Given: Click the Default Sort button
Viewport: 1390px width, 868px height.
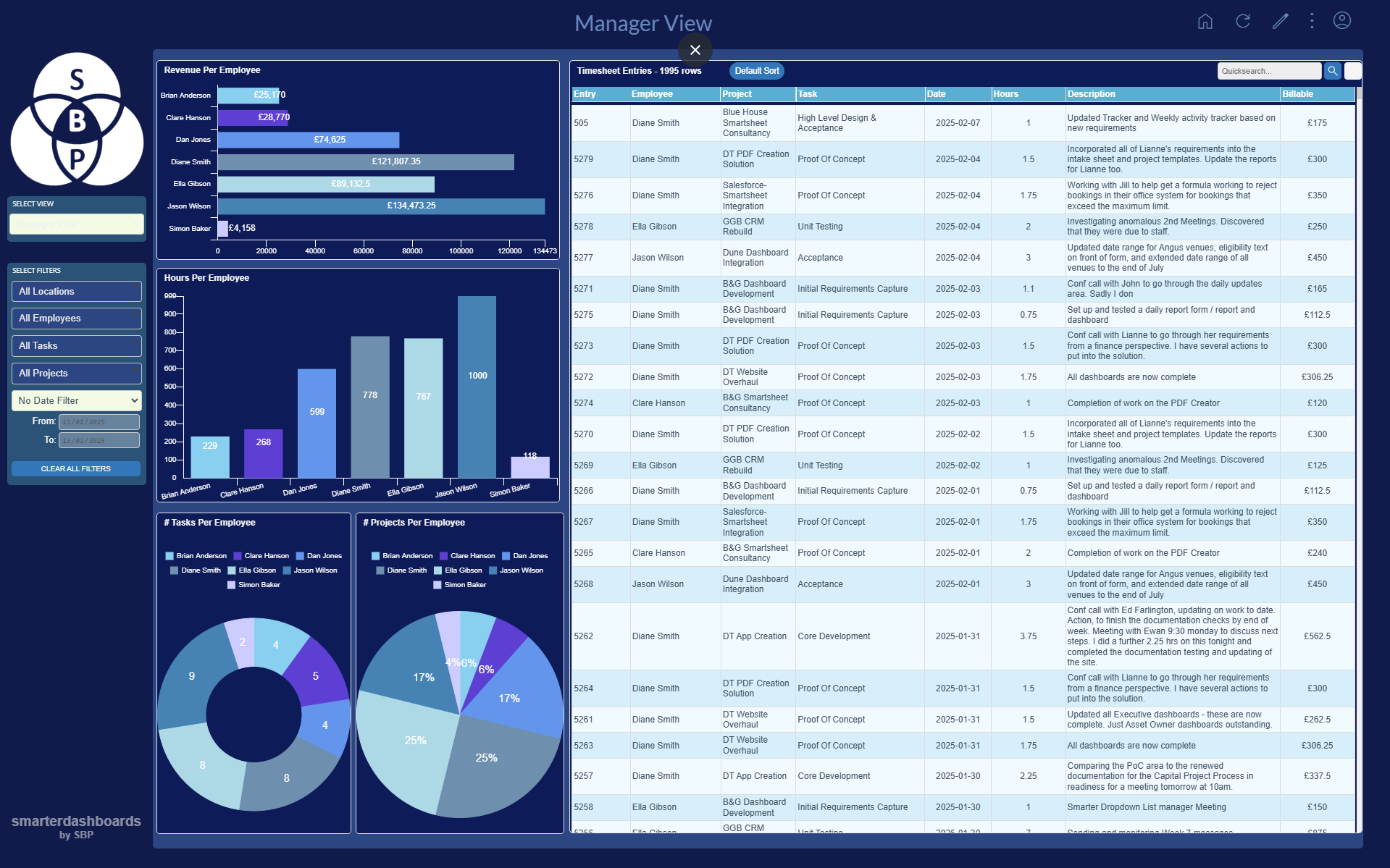Looking at the screenshot, I should tap(756, 71).
